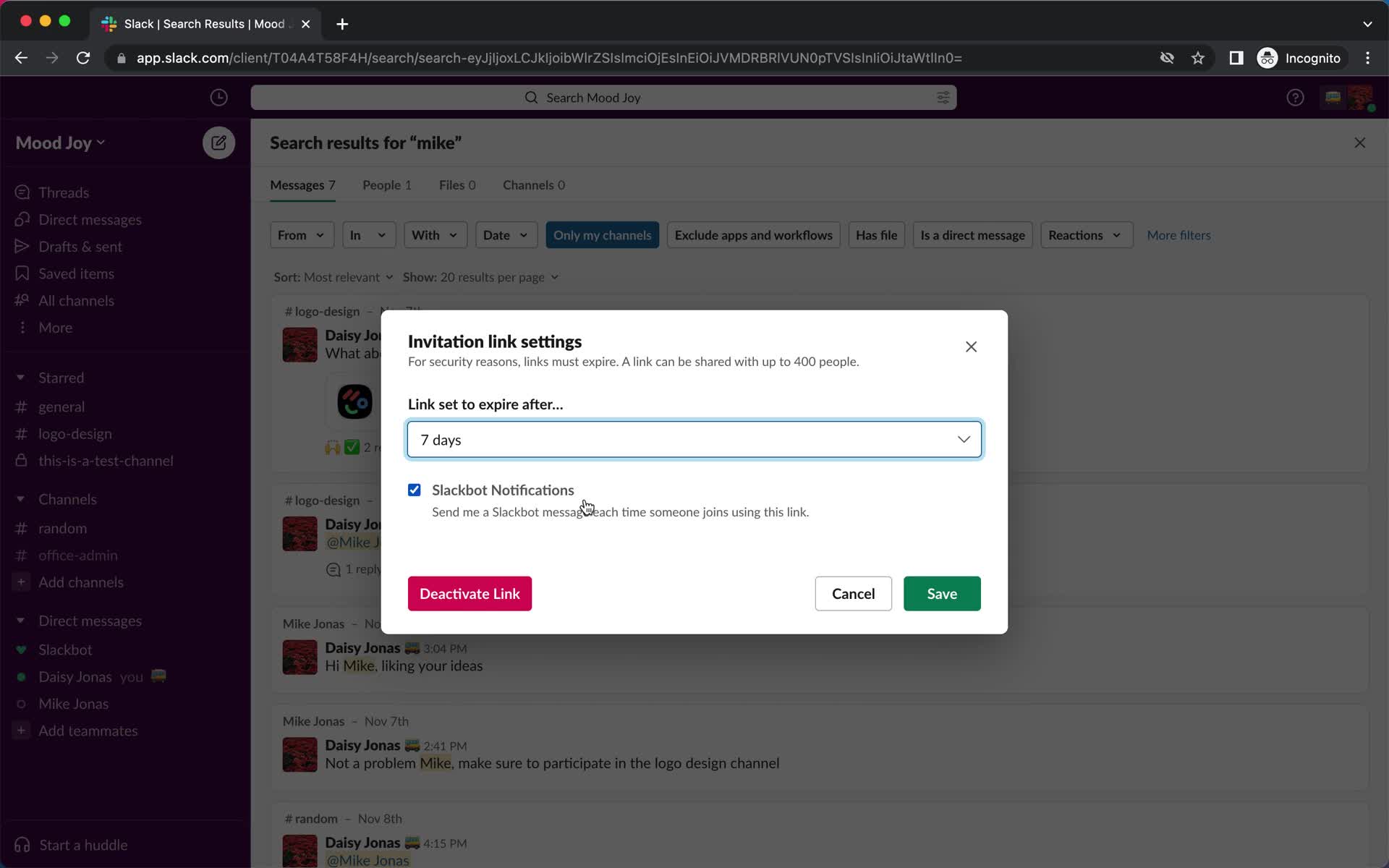1389x868 pixels.
Task: Select the Filter results icon
Action: point(943,97)
